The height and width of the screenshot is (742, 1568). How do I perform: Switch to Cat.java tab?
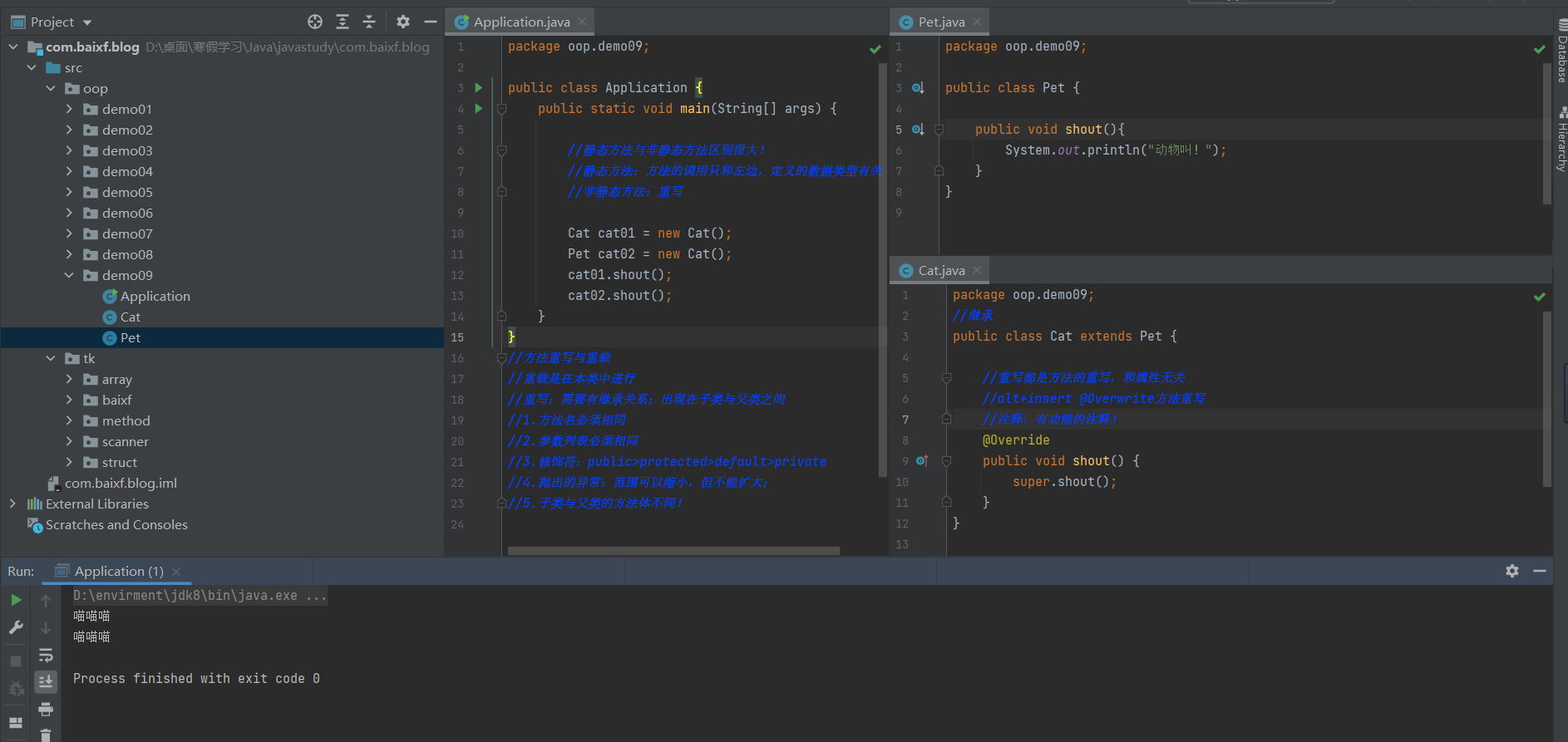point(941,271)
